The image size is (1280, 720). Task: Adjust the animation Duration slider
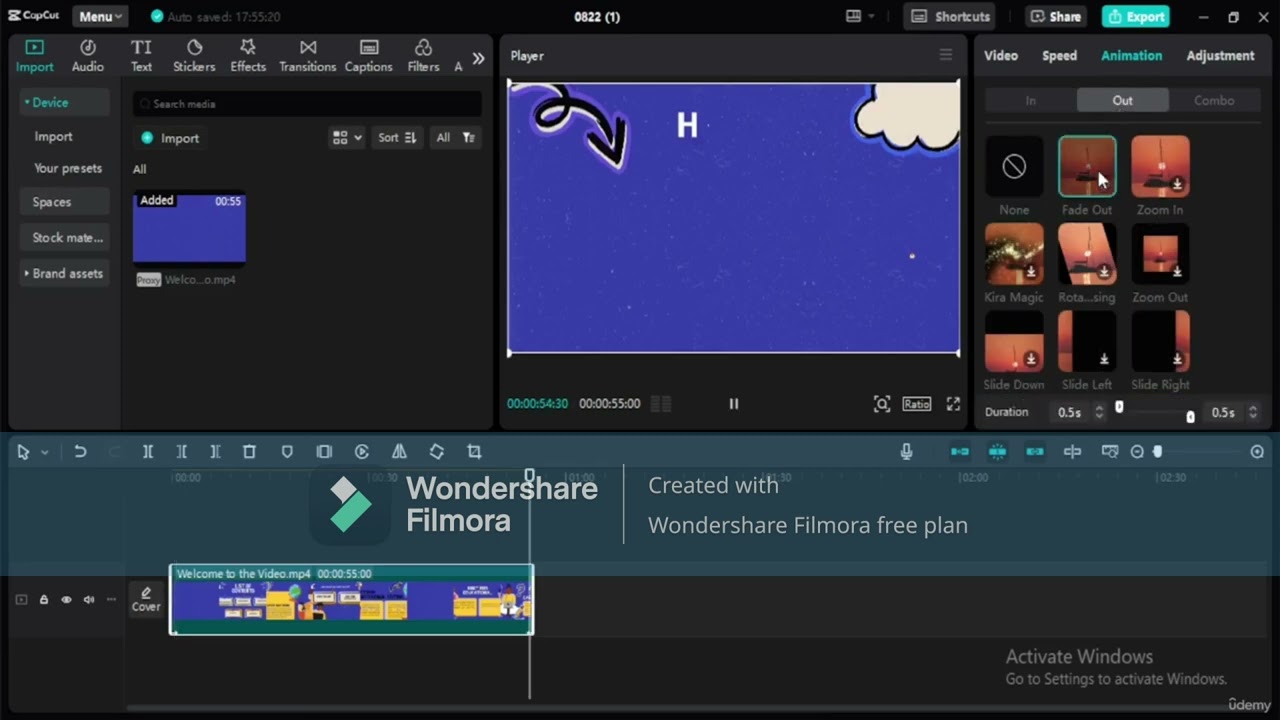pyautogui.click(x=1155, y=412)
